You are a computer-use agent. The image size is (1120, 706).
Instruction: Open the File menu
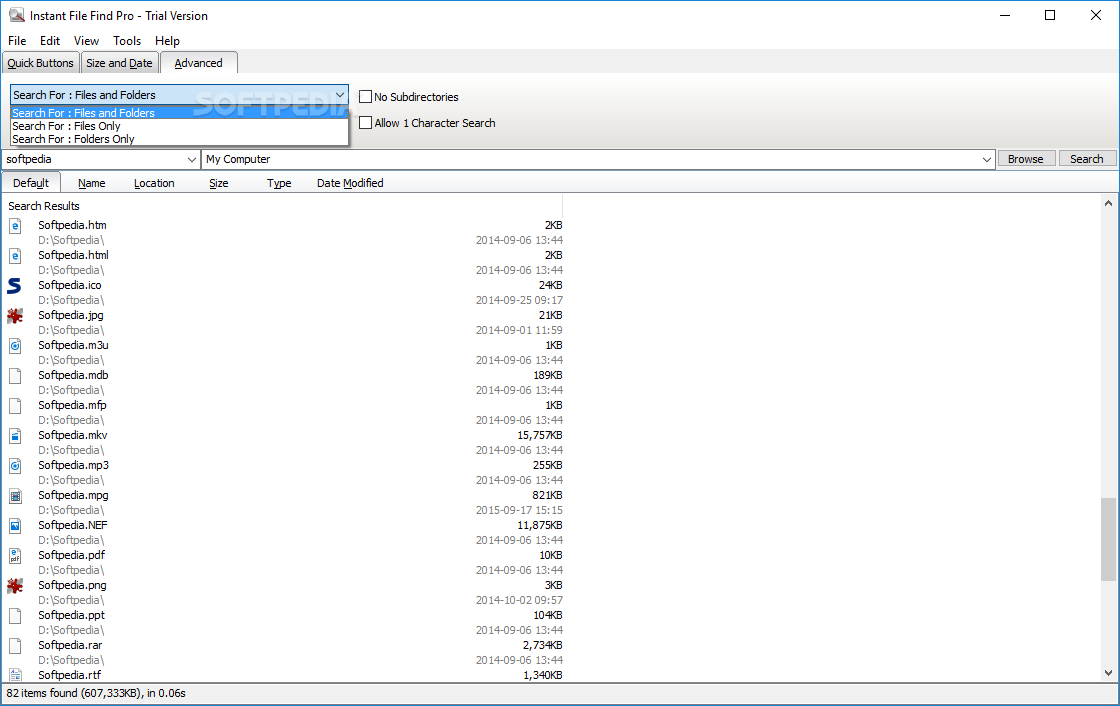[17, 41]
